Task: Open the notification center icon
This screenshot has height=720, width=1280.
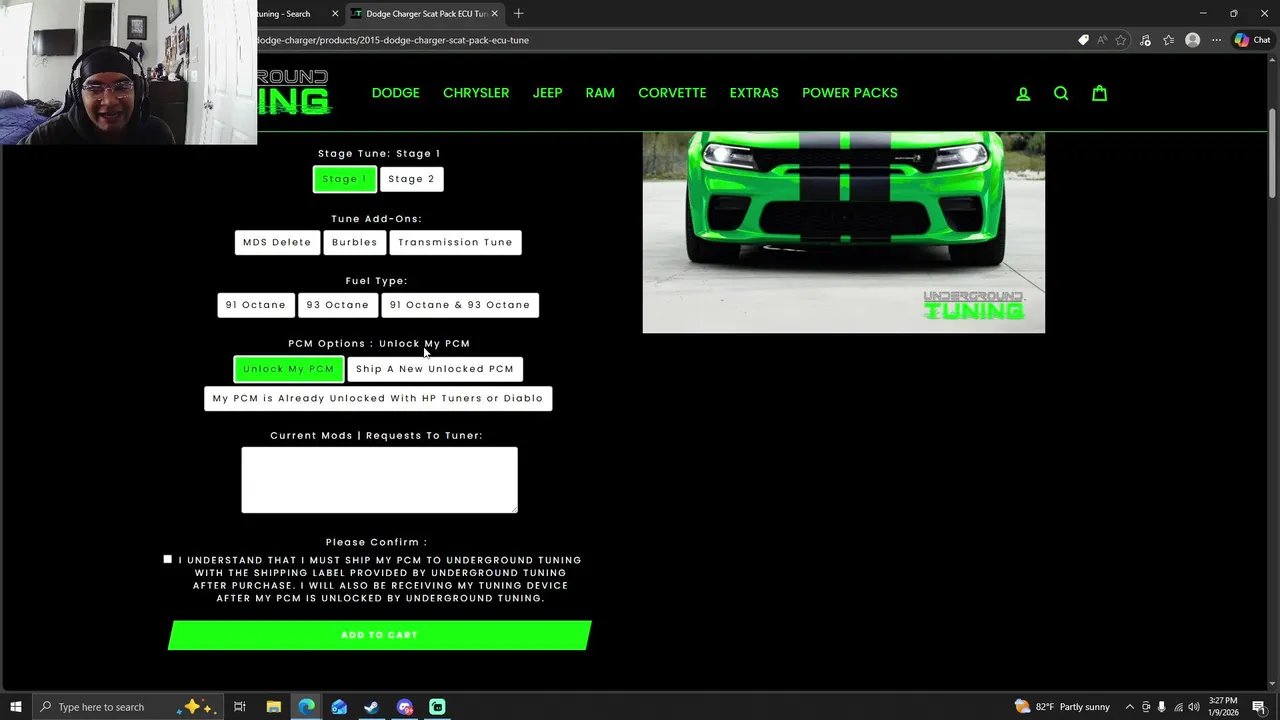Action: [x=1259, y=707]
